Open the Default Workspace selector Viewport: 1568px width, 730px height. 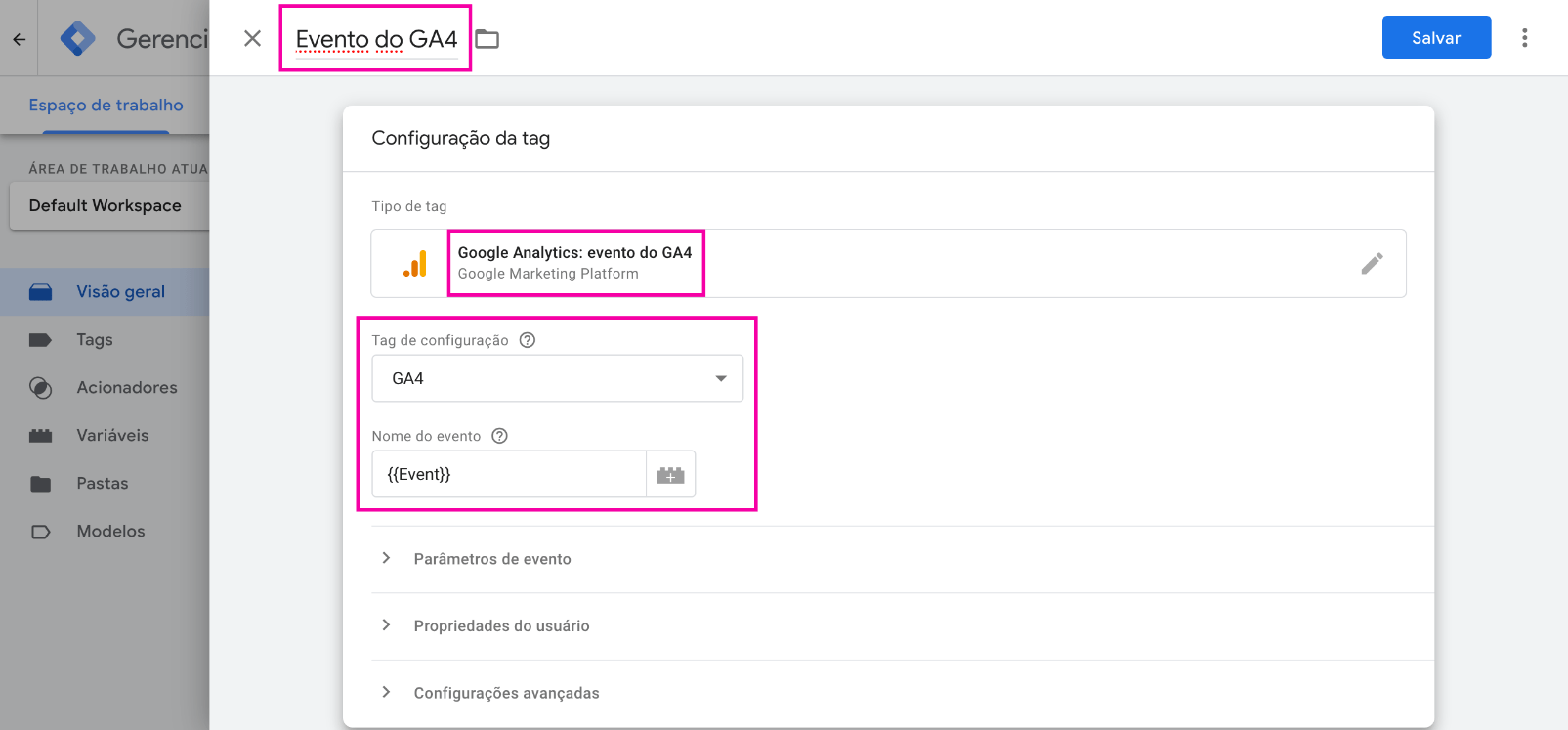pos(109,205)
